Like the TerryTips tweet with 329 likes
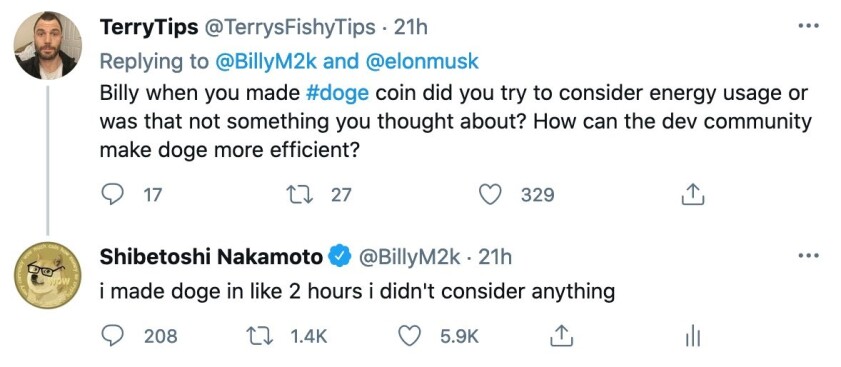The width and height of the screenshot is (841, 367). (x=489, y=194)
